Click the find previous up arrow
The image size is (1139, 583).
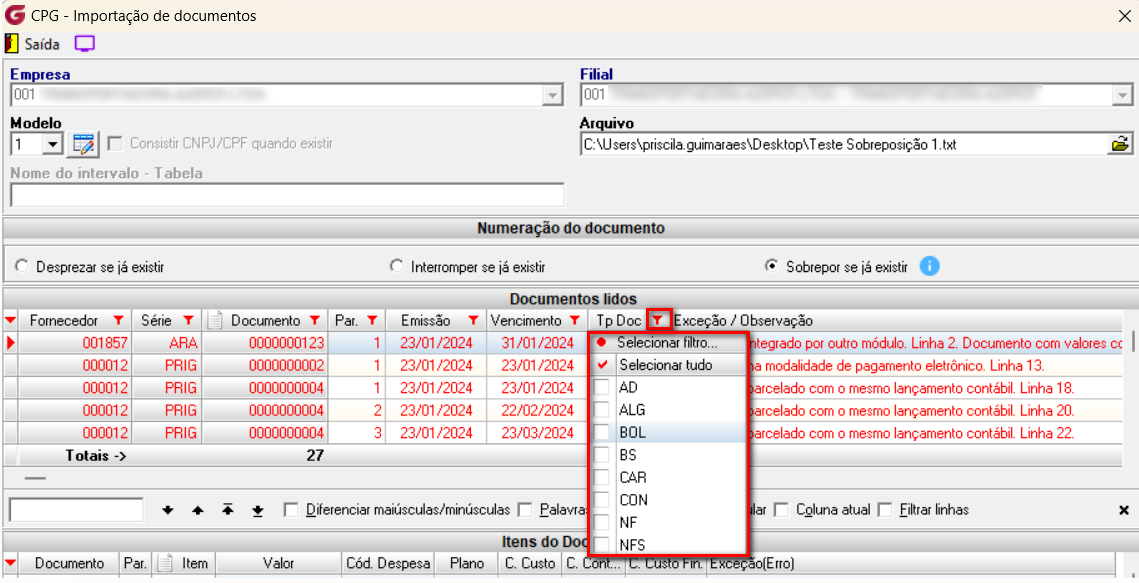point(198,510)
